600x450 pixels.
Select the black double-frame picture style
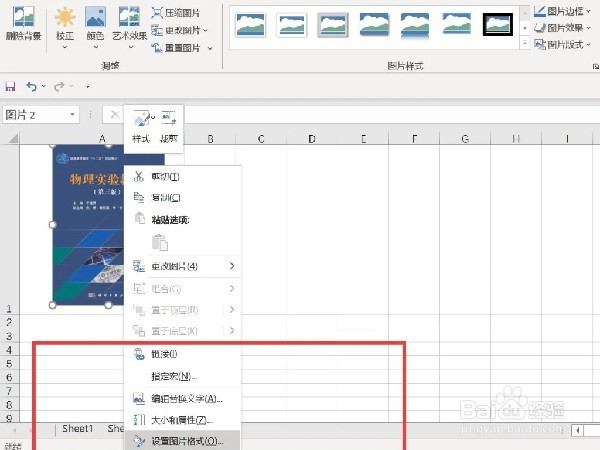coord(497,24)
